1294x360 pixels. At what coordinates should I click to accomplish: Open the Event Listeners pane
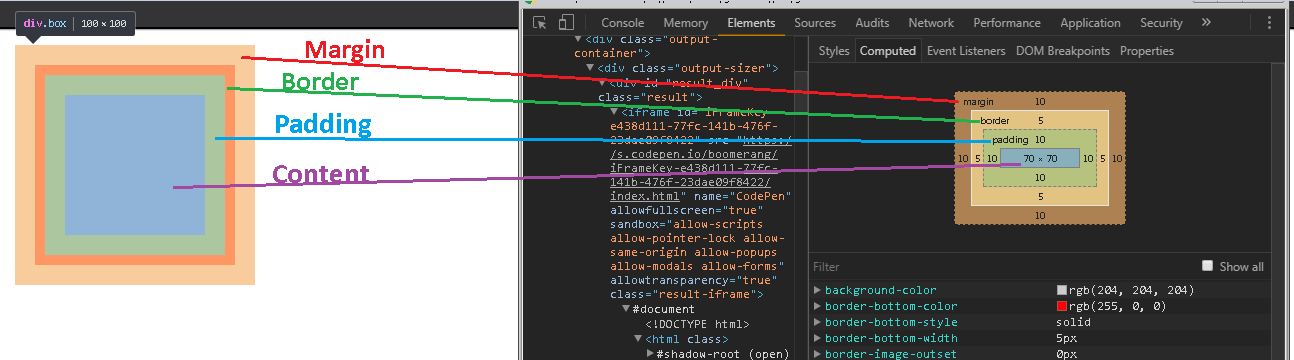[966, 51]
